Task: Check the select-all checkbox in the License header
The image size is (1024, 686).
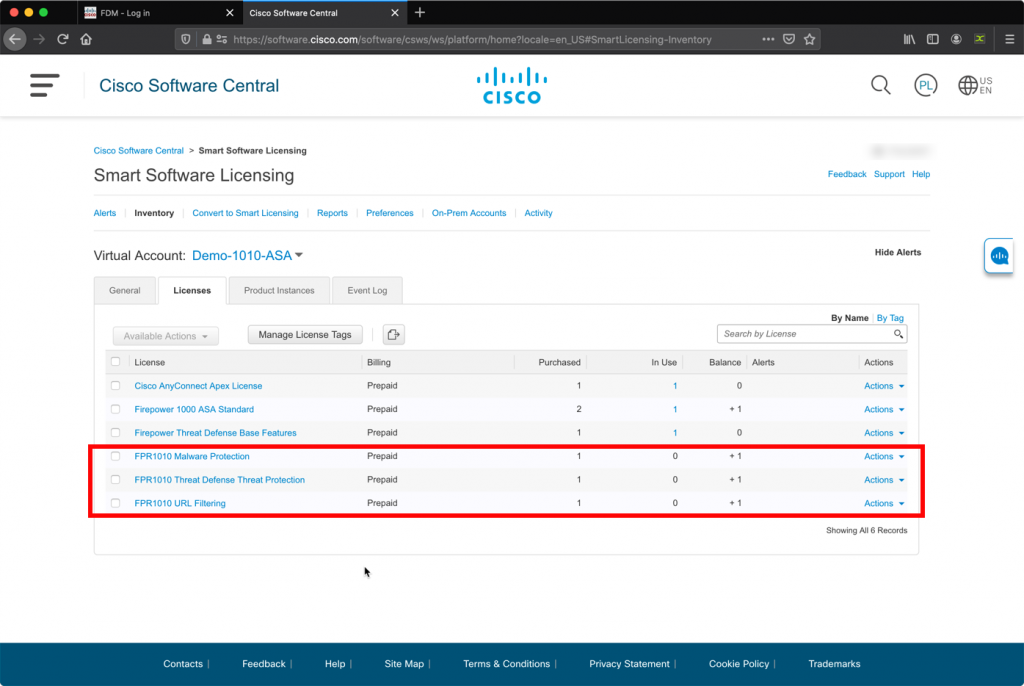Action: 115,361
